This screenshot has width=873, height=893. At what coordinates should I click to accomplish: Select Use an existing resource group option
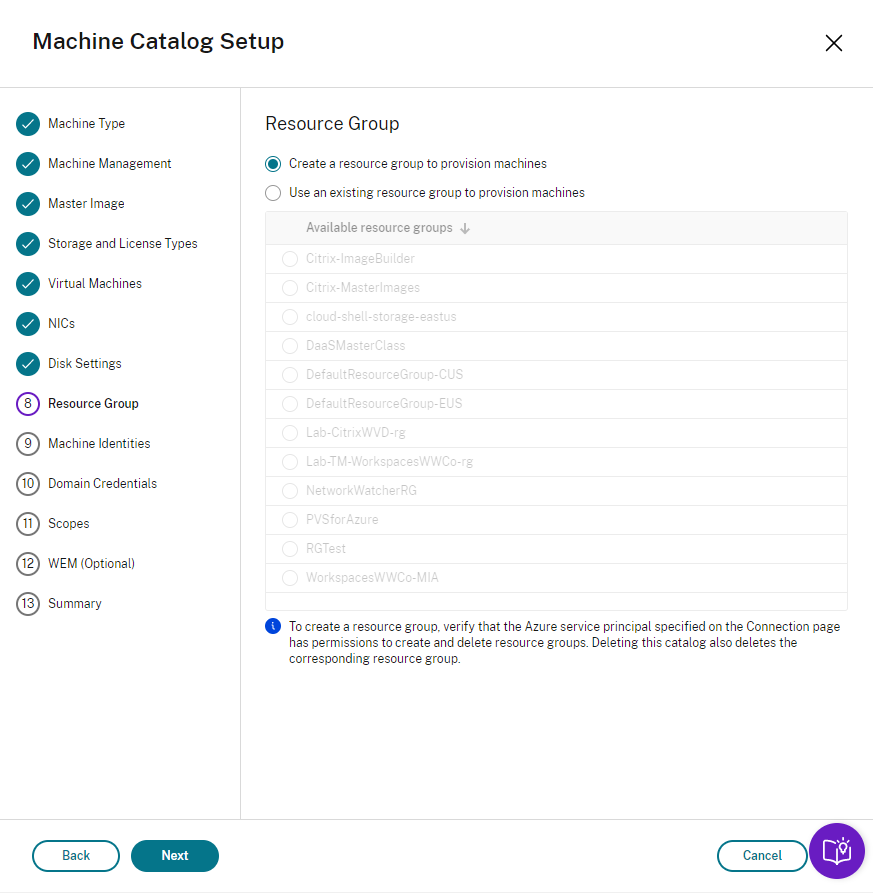click(x=273, y=193)
